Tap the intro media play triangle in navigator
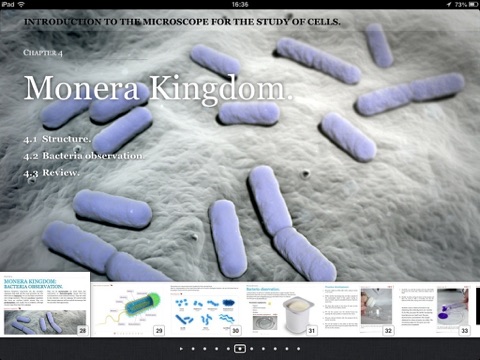 [181, 349]
